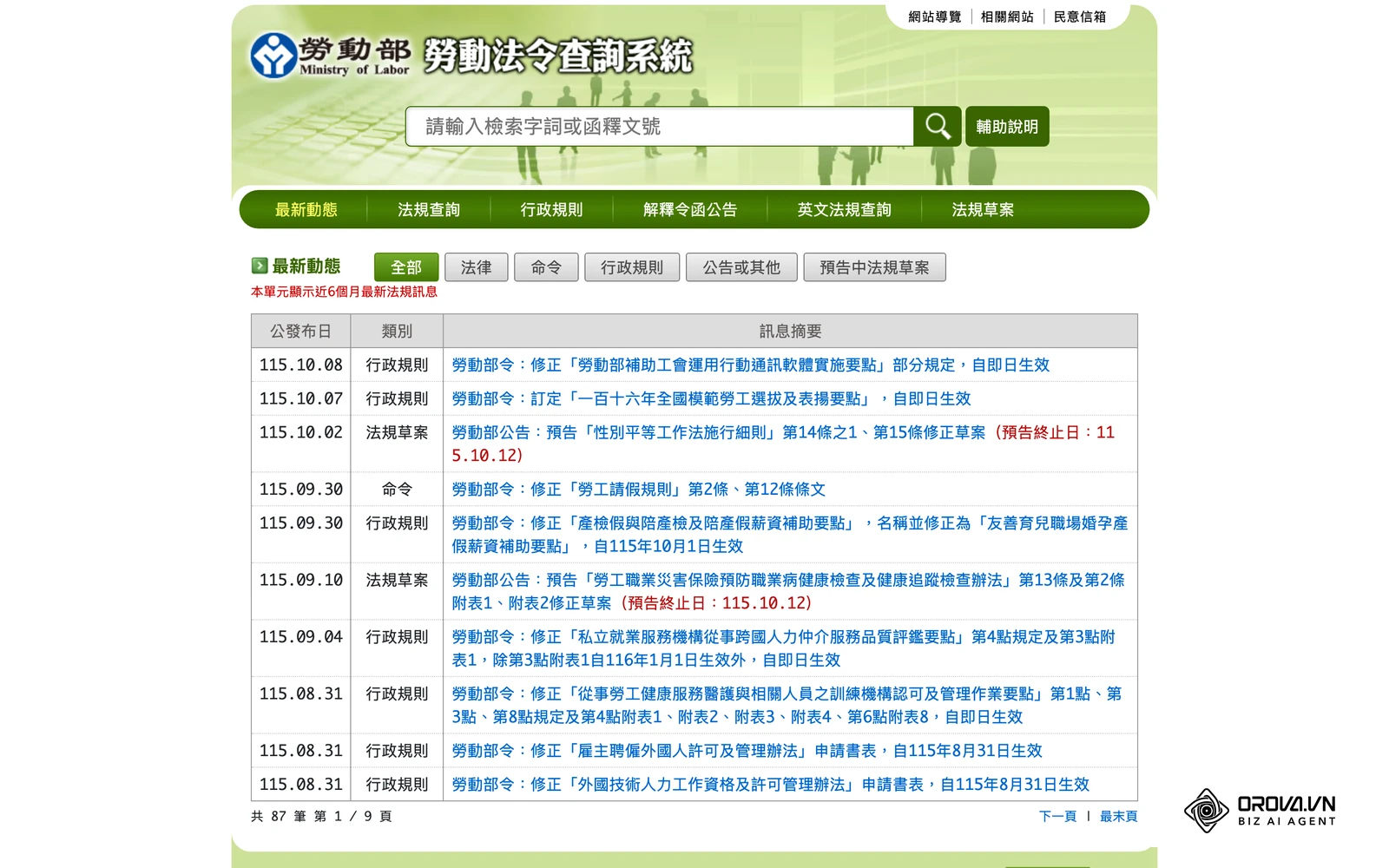Switch to the gray 行政規則 filter tab

[x=632, y=267]
